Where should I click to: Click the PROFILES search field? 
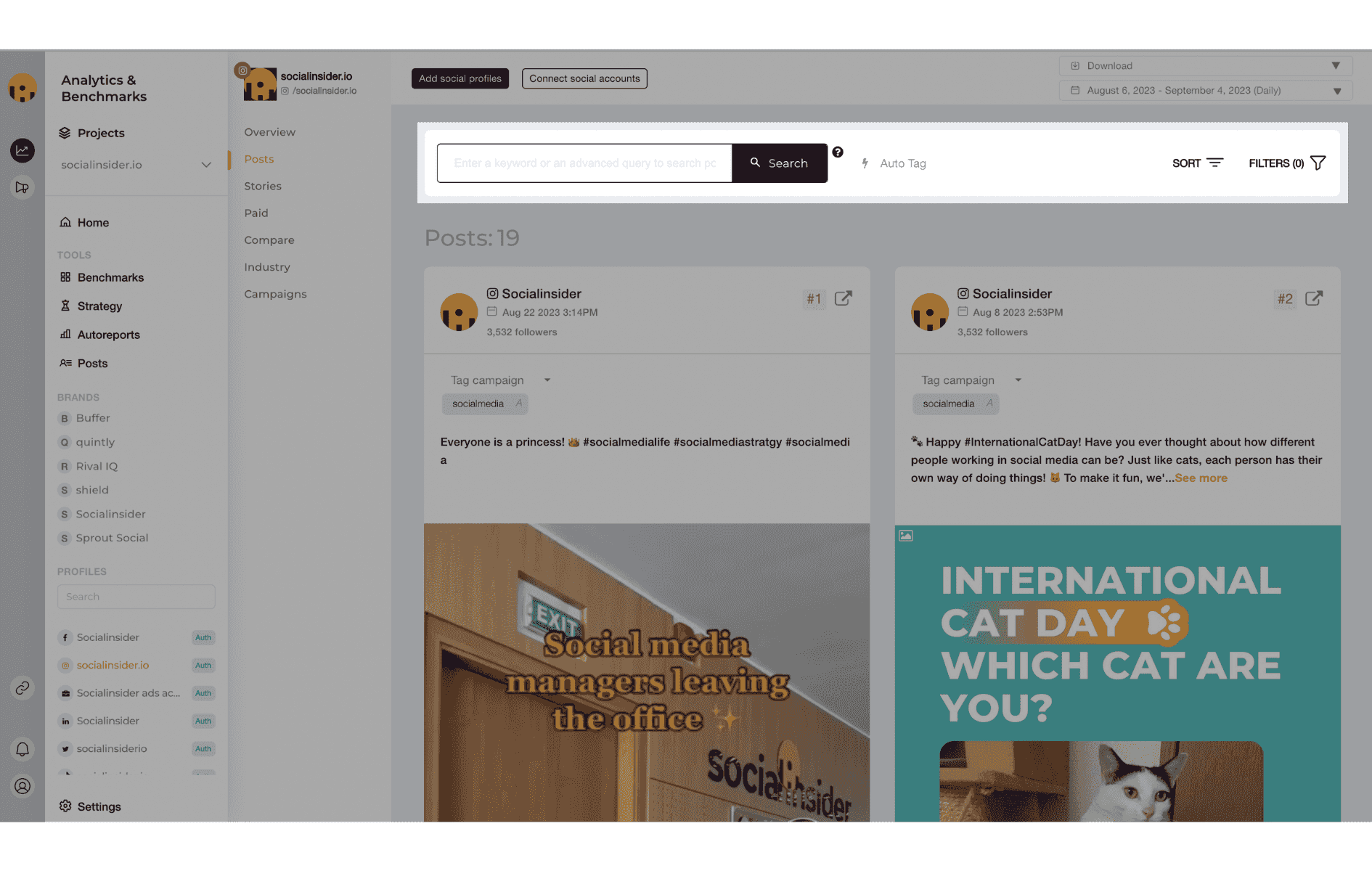(x=136, y=597)
